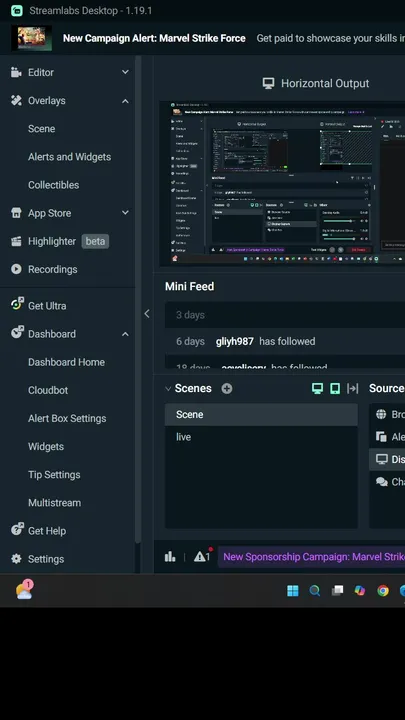
Task: Open Windows Start menu on taskbar
Action: pyautogui.click(x=292, y=591)
